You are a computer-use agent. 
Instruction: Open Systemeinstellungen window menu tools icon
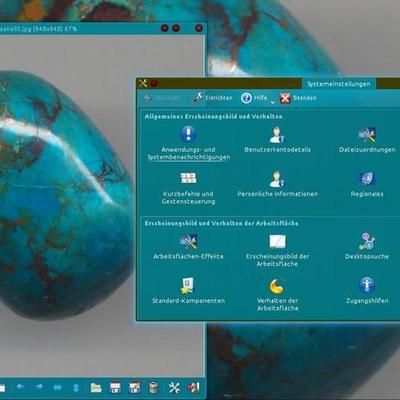coord(143,83)
